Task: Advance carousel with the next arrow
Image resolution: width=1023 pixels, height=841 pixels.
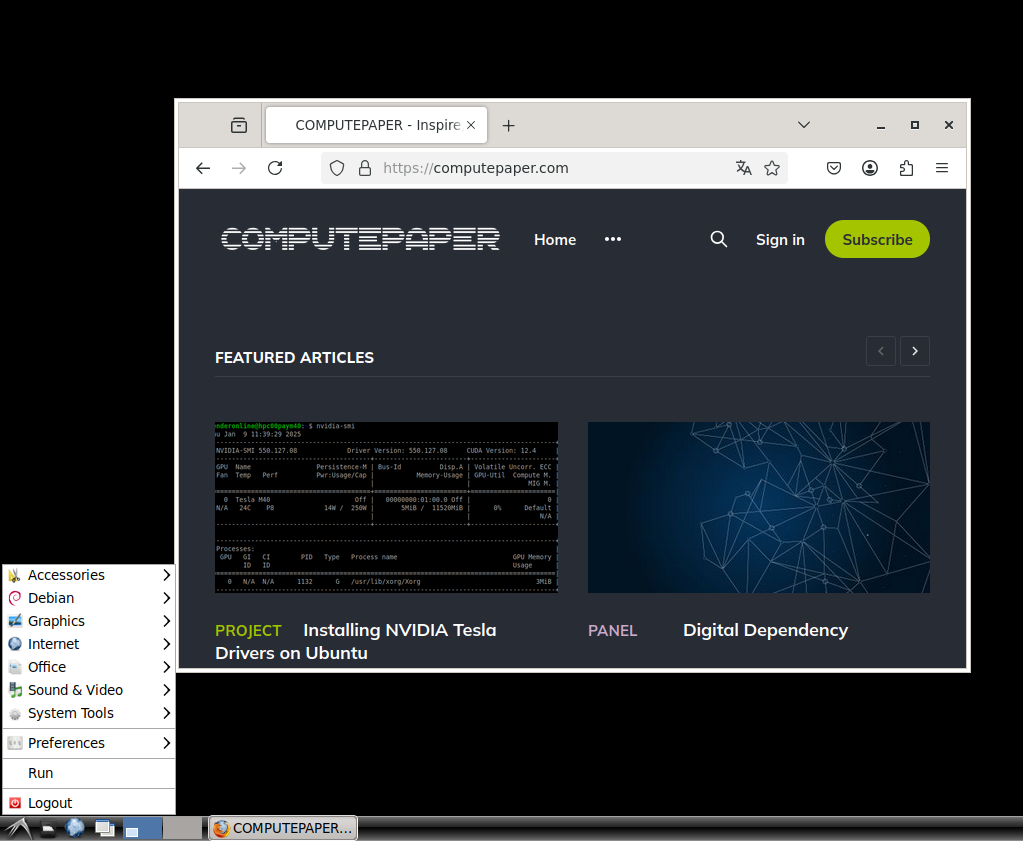Action: 914,351
